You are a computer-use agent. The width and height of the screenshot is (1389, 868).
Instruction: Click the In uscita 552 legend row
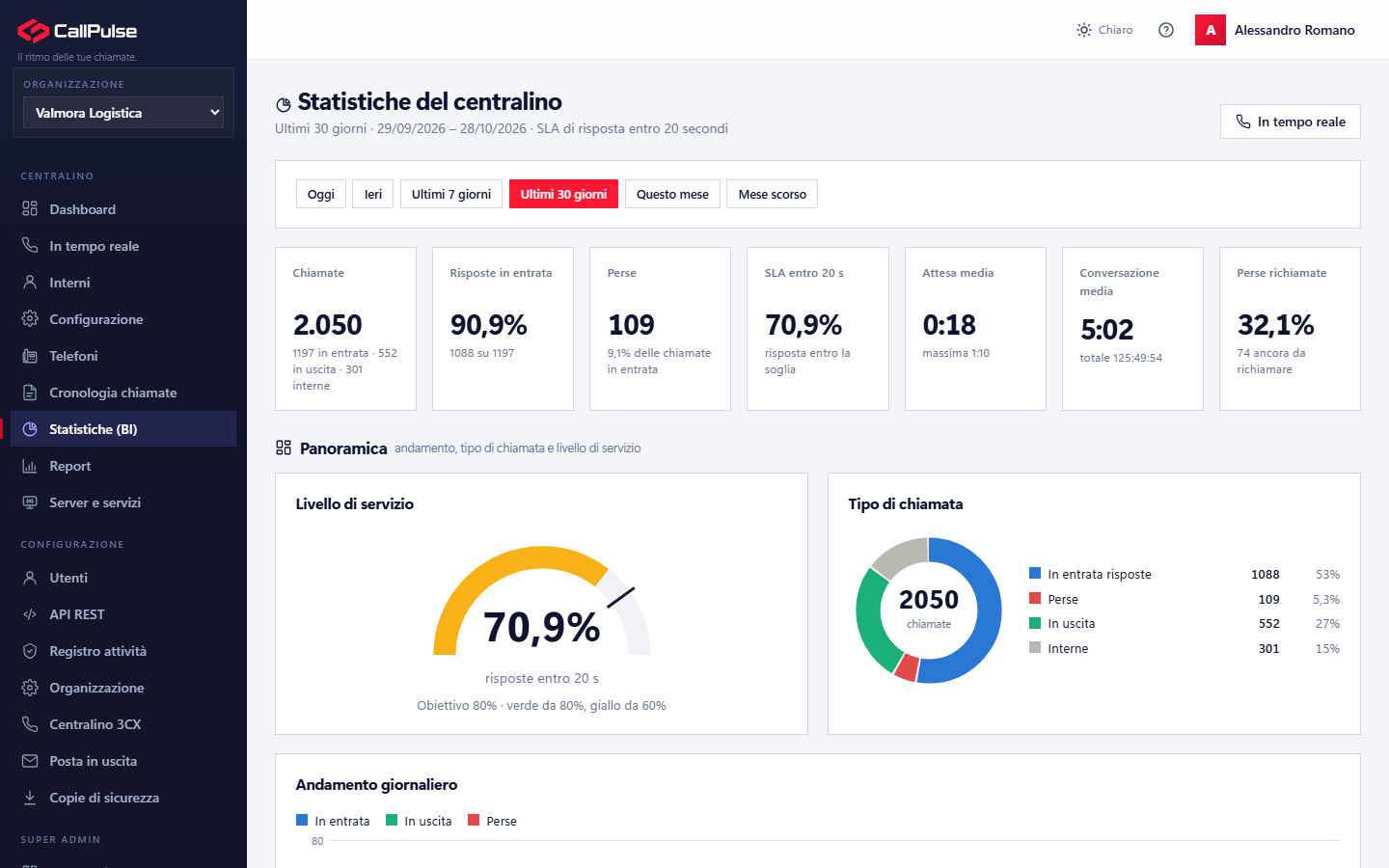pos(1185,624)
